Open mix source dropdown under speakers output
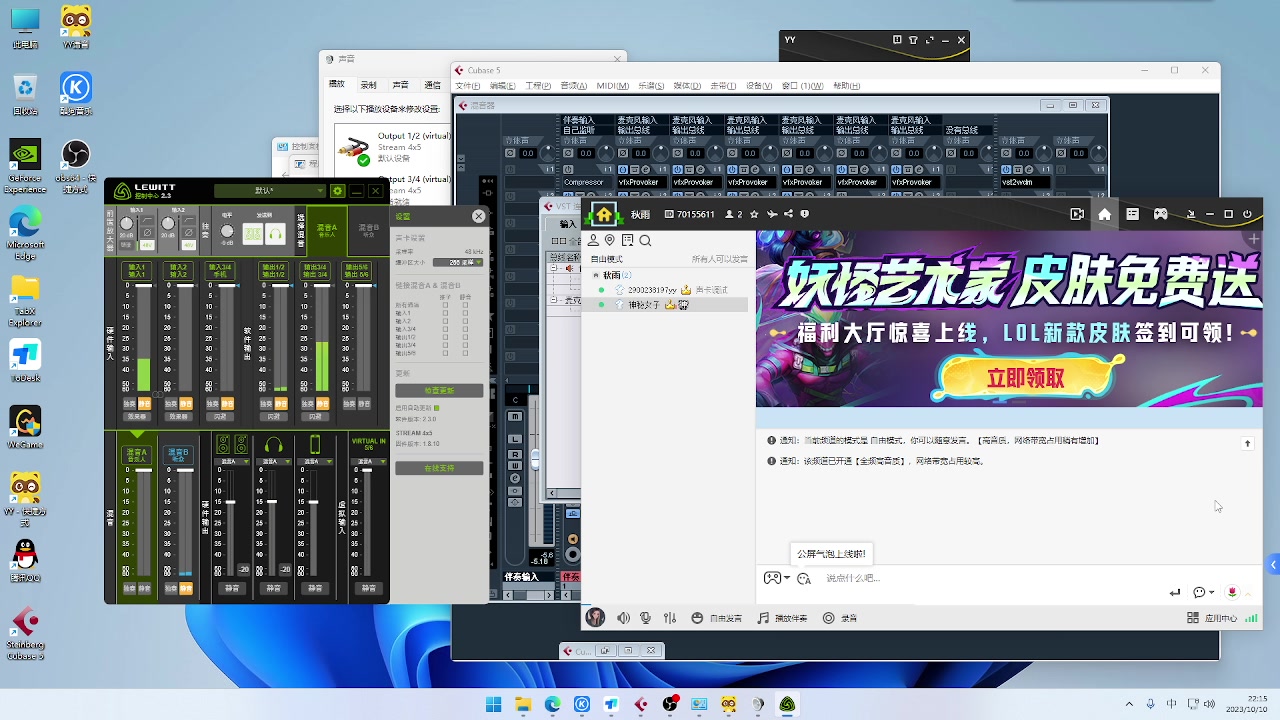This screenshot has width=1280, height=720. click(x=232, y=461)
